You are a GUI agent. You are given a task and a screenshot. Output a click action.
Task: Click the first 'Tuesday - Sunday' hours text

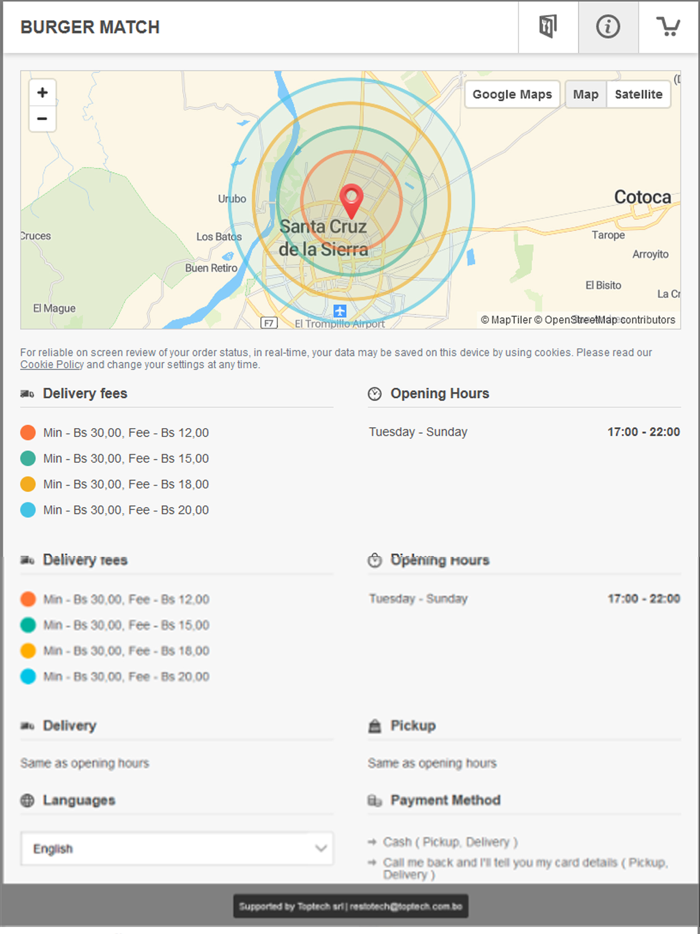click(x=418, y=432)
